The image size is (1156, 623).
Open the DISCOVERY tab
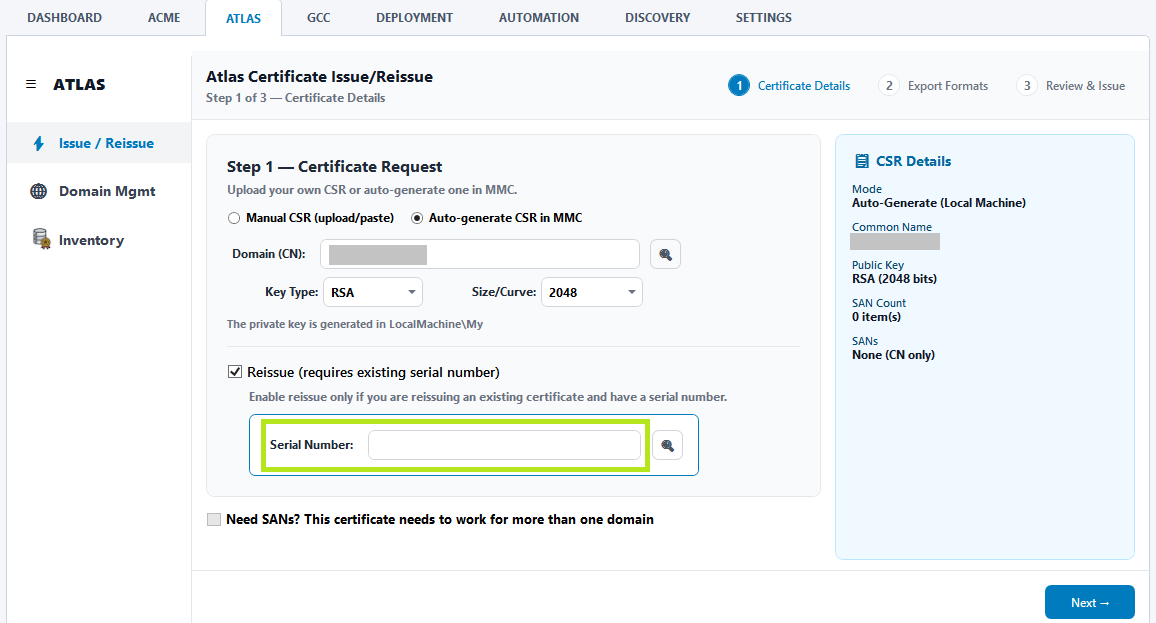[x=658, y=18]
